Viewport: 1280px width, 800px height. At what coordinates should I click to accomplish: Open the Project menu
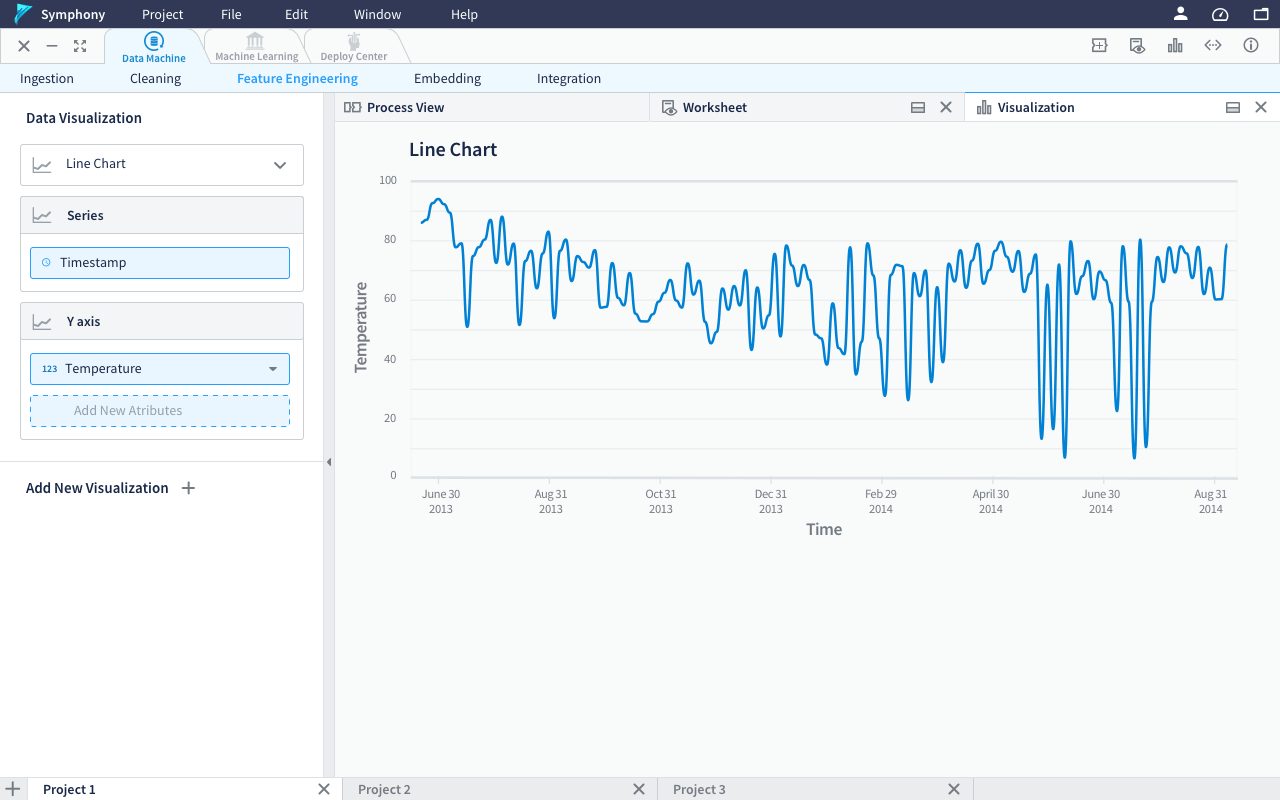click(162, 14)
